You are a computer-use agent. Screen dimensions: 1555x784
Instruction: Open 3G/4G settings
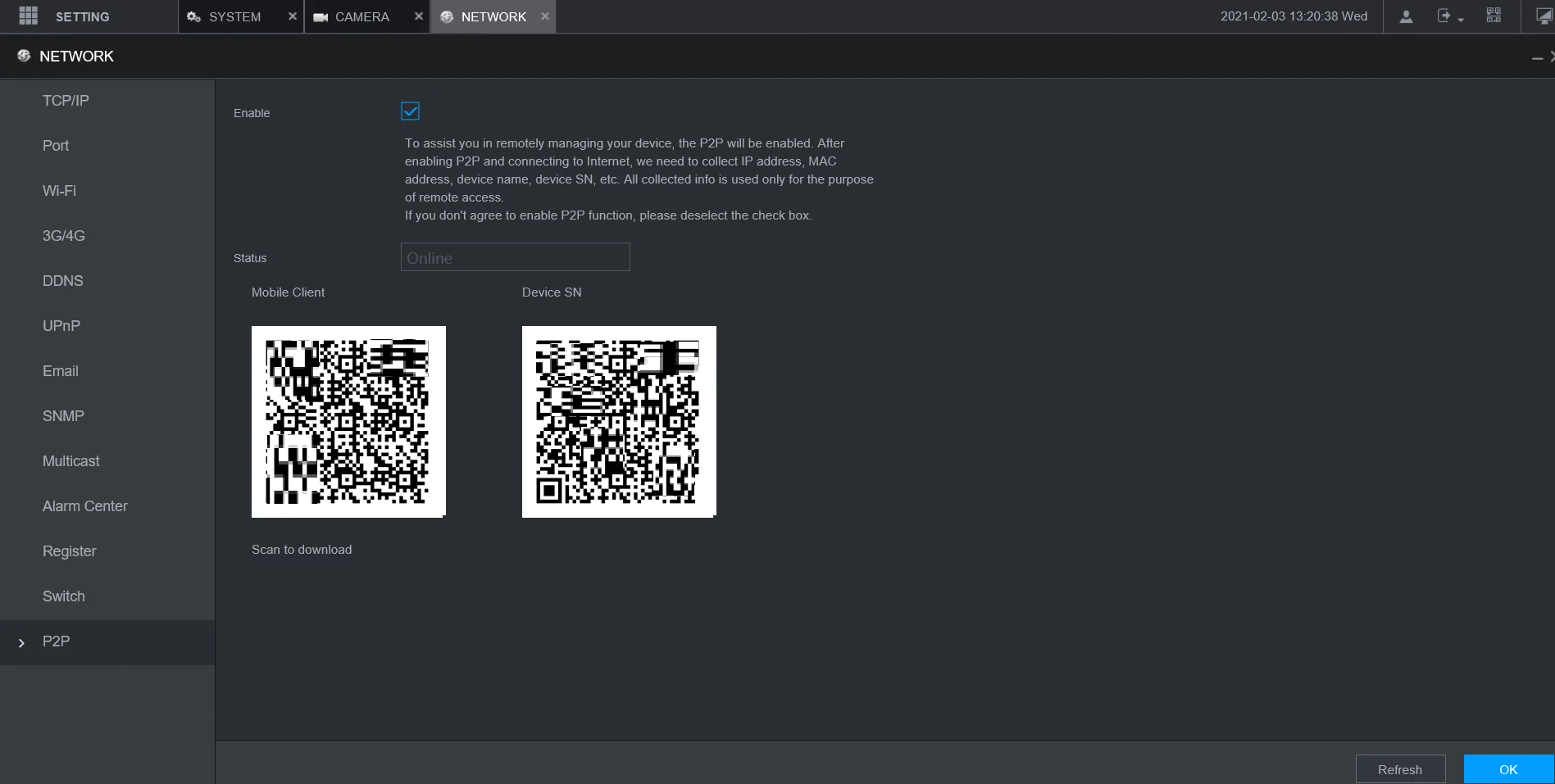click(107, 236)
